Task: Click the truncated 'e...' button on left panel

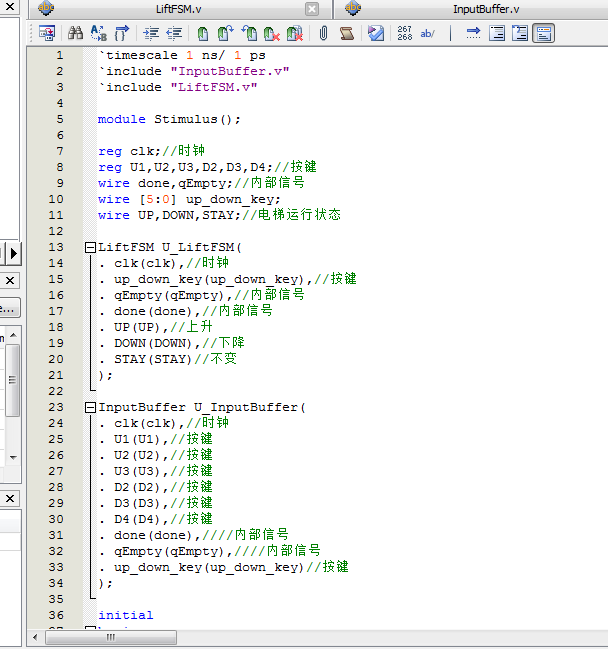Action: coord(9,308)
